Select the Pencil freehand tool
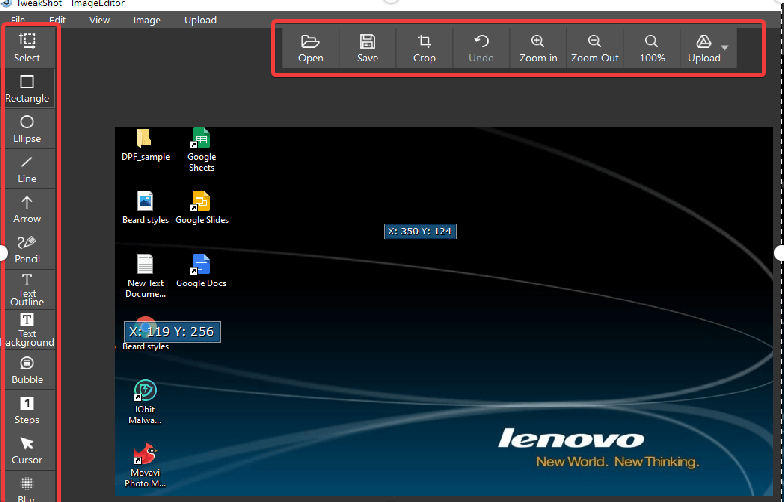 pos(27,247)
